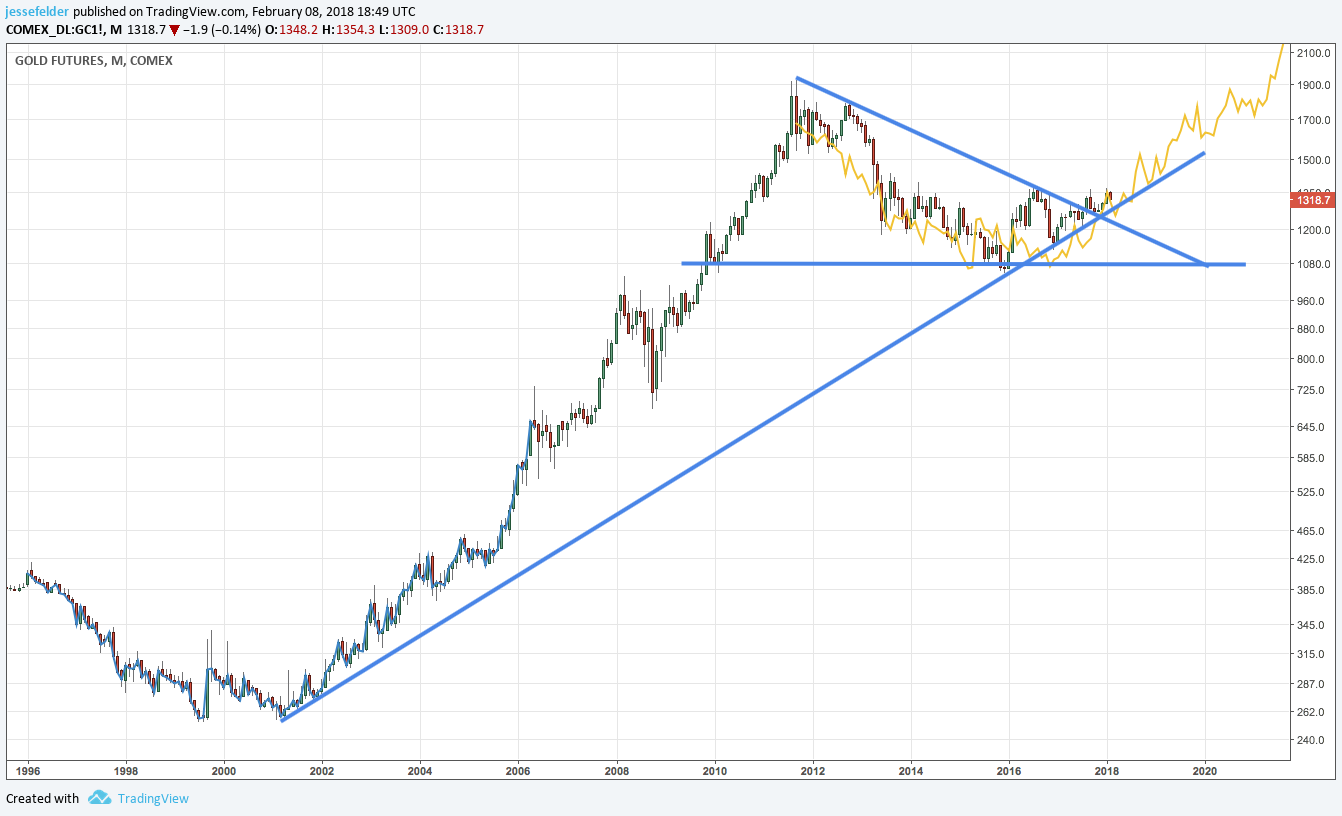Click the 2018 year label on time axis
This screenshot has width=1342, height=816.
(1107, 771)
